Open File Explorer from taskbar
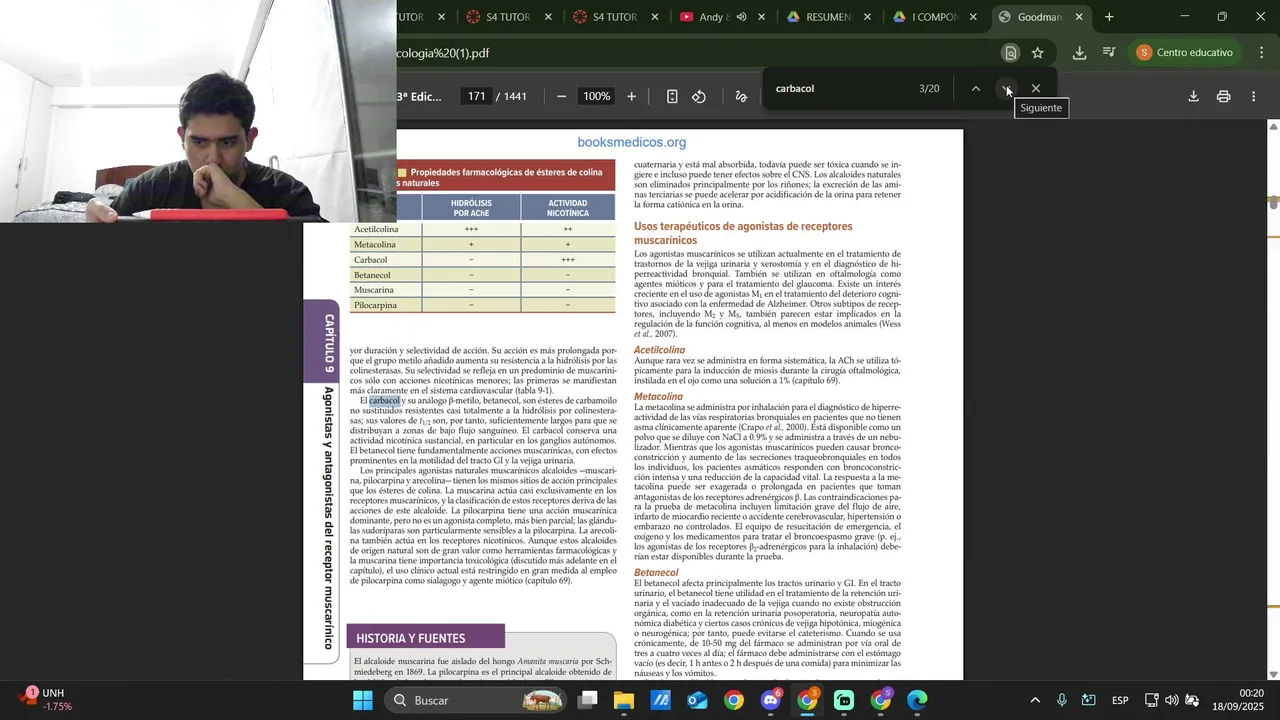 [x=624, y=700]
